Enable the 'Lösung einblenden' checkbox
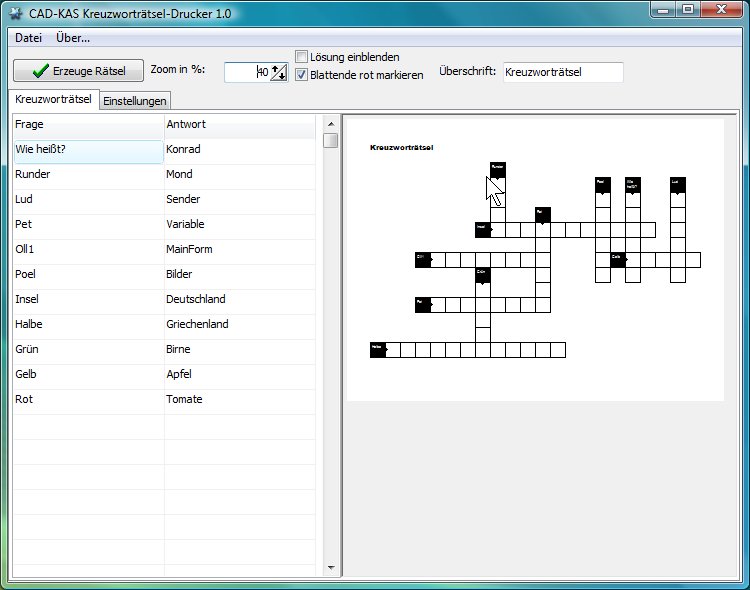This screenshot has width=750, height=590. tap(302, 57)
